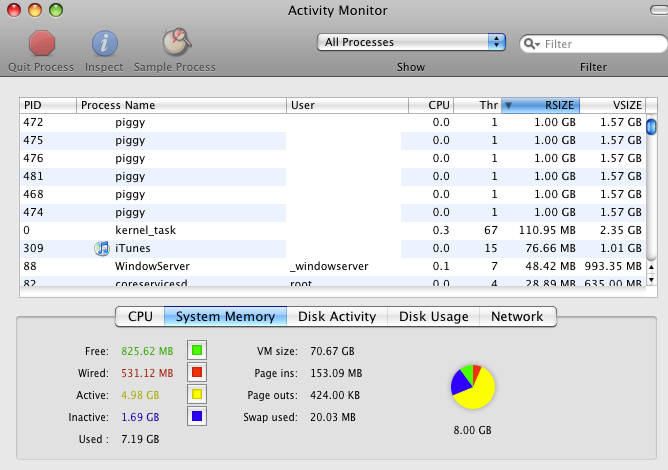Switch to the CPU tab
The height and width of the screenshot is (470, 668).
pyautogui.click(x=140, y=317)
